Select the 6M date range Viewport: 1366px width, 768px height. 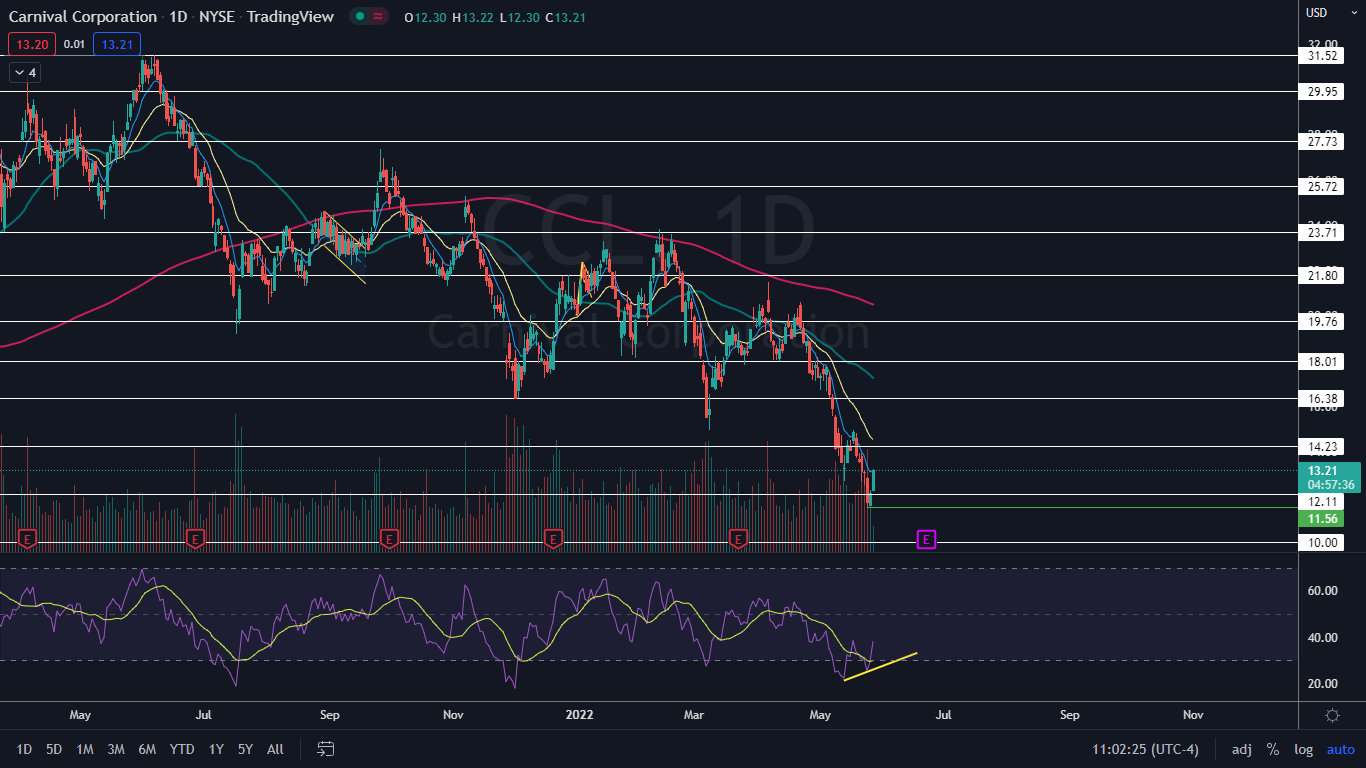pos(146,749)
